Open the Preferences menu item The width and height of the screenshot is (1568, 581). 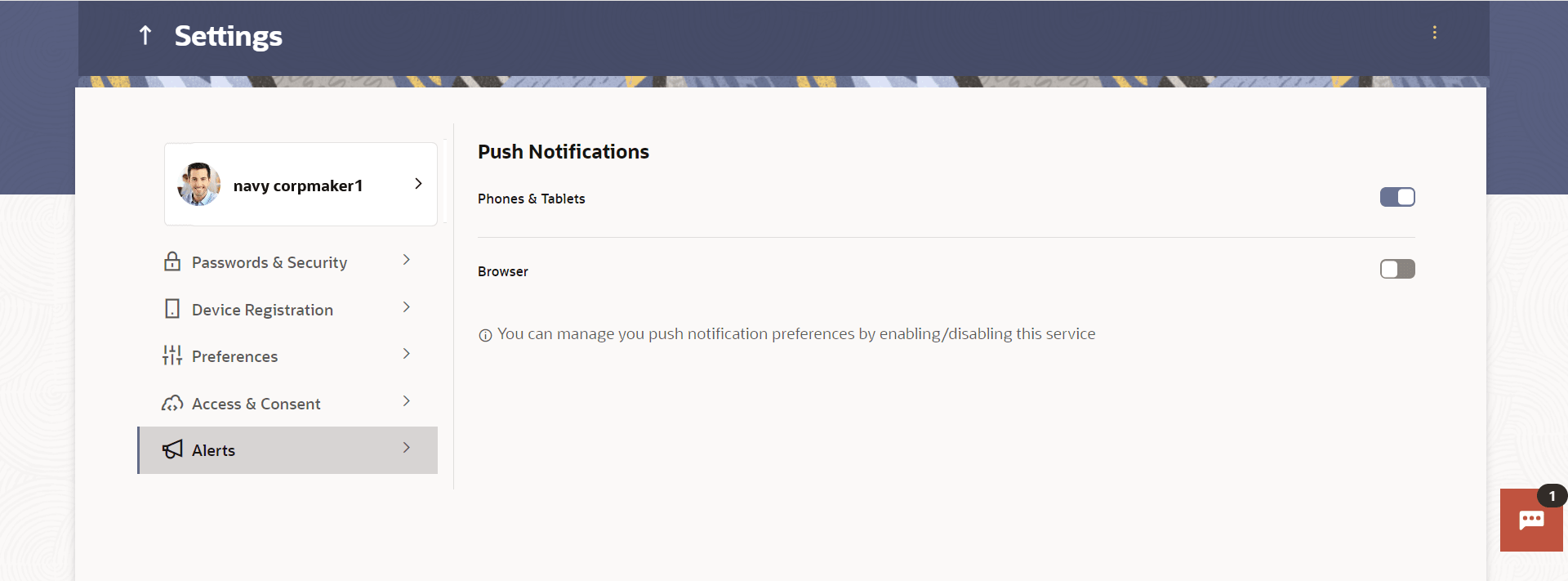235,356
